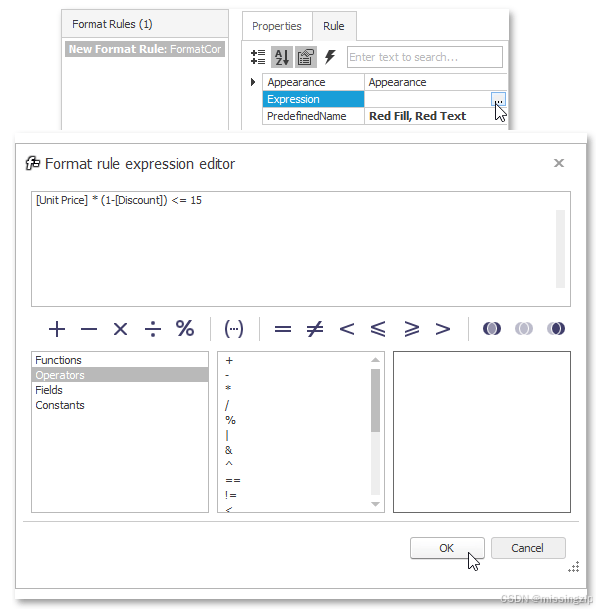Choose the == operator in list
The height and width of the screenshot is (610, 597).
coord(233,480)
